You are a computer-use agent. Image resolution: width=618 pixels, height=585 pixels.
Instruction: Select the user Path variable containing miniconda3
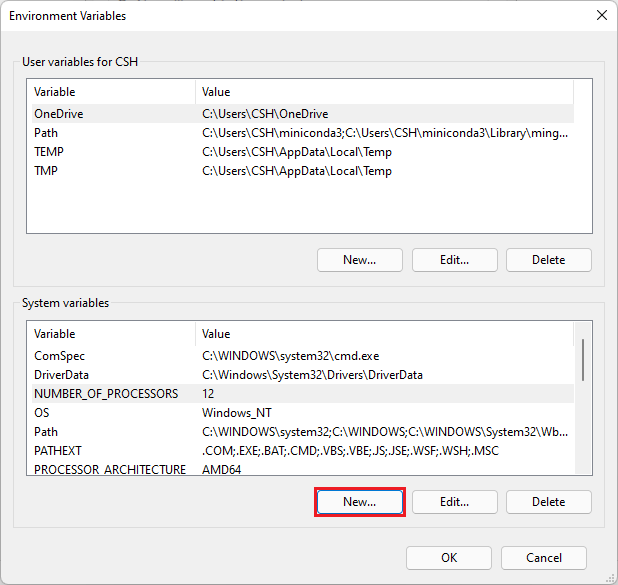(303, 133)
